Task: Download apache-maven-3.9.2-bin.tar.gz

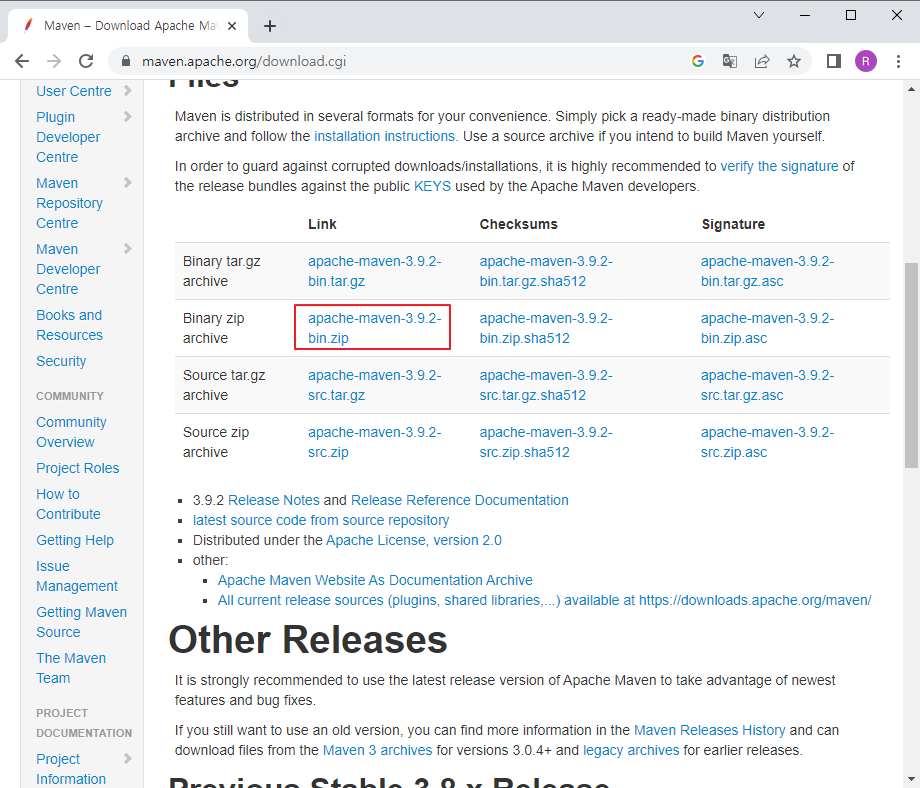Action: click(x=374, y=271)
